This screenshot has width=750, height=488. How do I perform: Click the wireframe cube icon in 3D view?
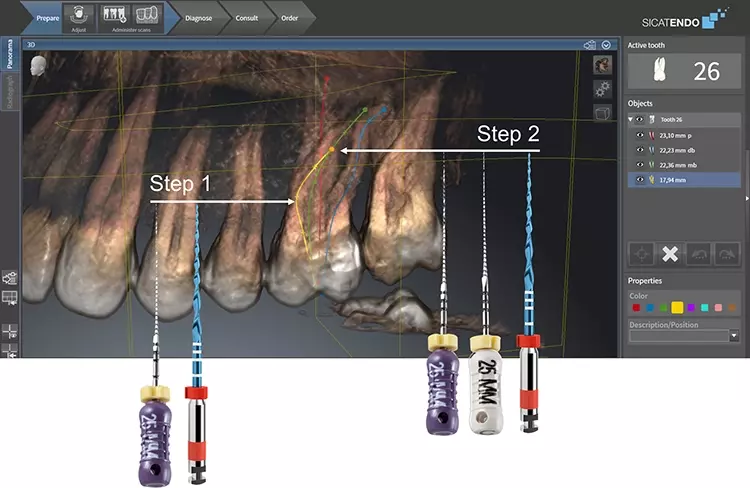click(602, 111)
